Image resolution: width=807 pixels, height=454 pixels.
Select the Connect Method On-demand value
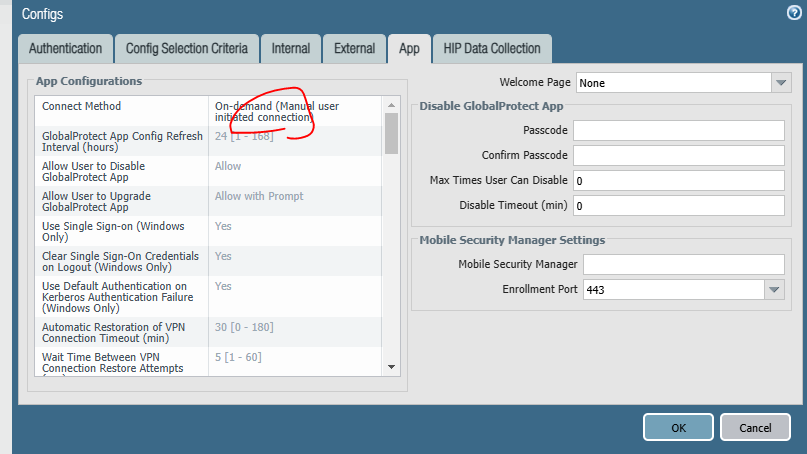click(x=277, y=112)
